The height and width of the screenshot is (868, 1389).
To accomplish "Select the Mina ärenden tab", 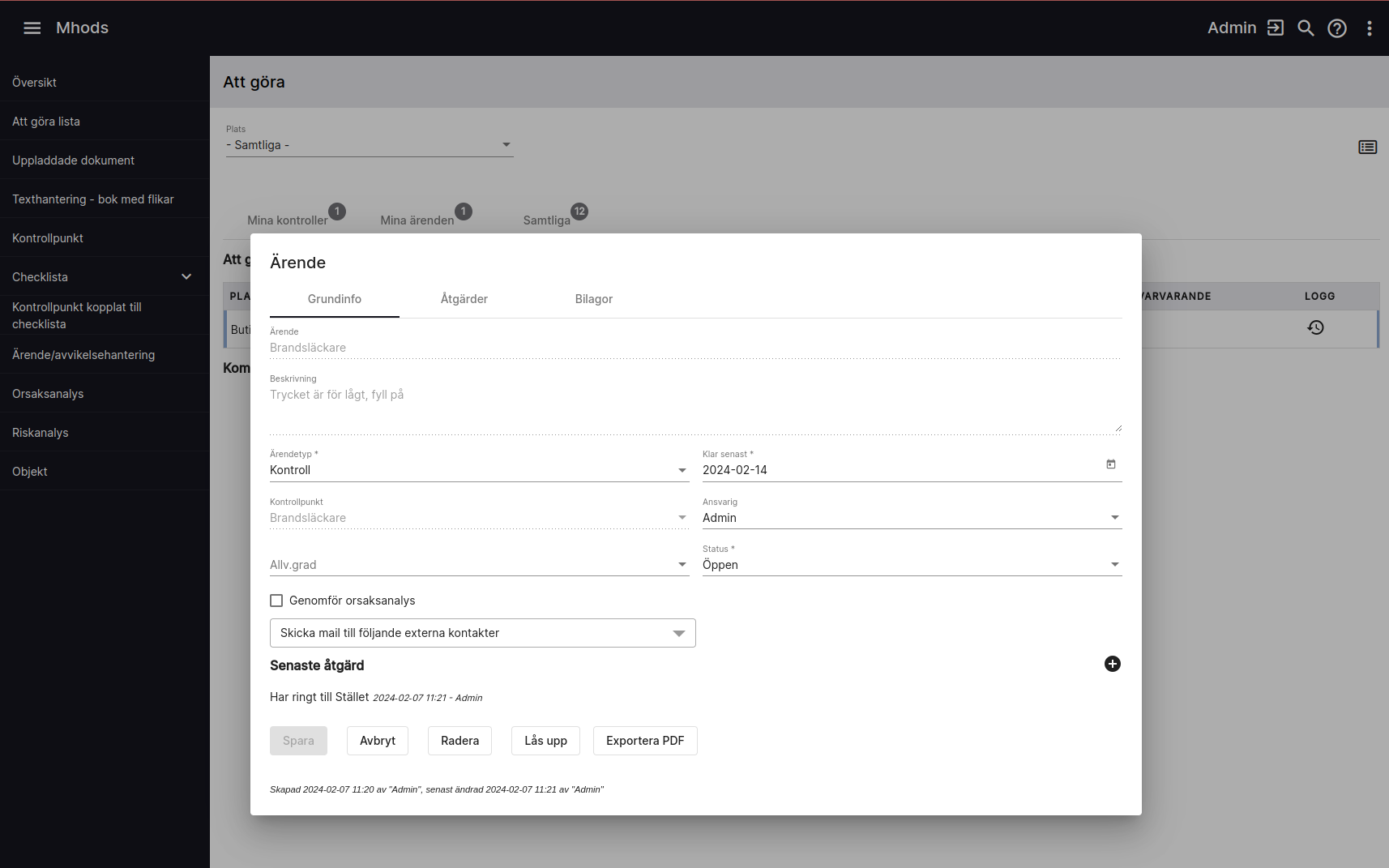I will pos(417,220).
